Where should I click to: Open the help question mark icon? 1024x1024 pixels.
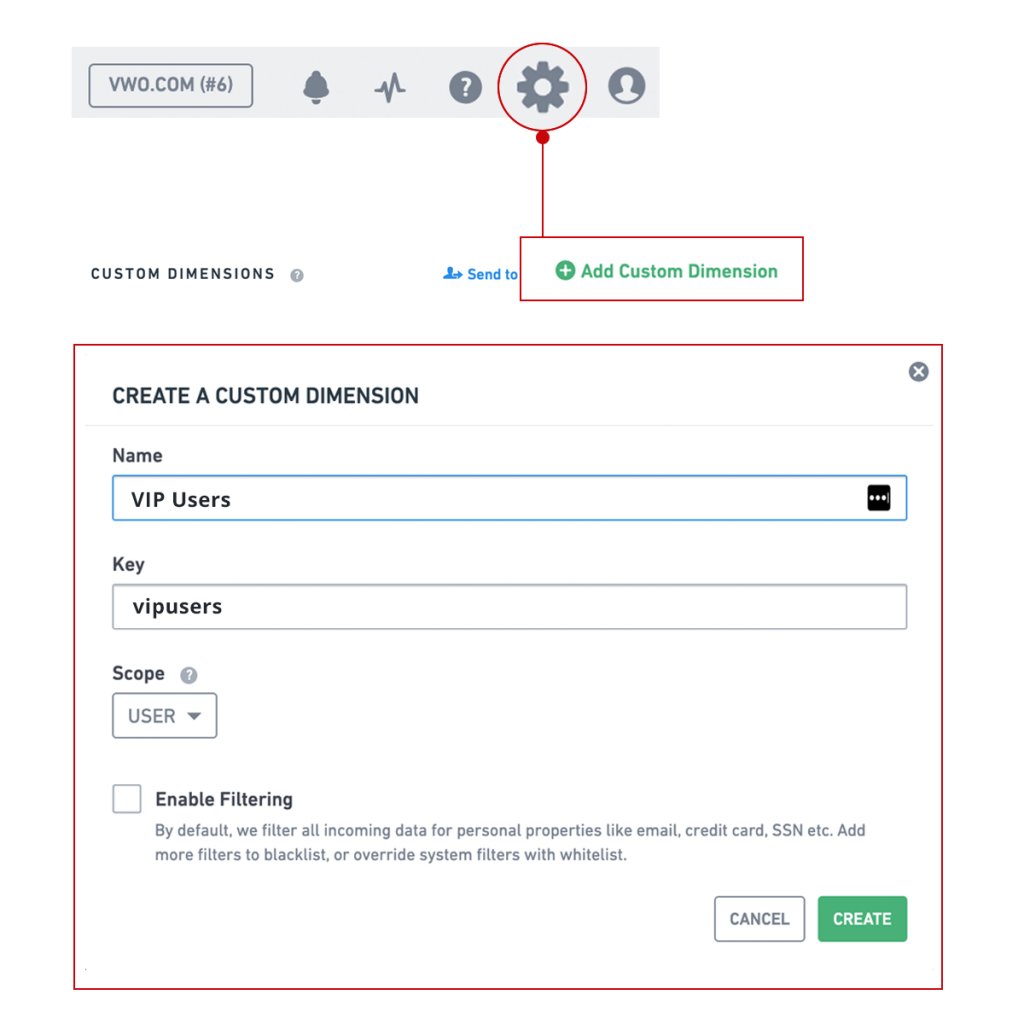click(x=465, y=86)
